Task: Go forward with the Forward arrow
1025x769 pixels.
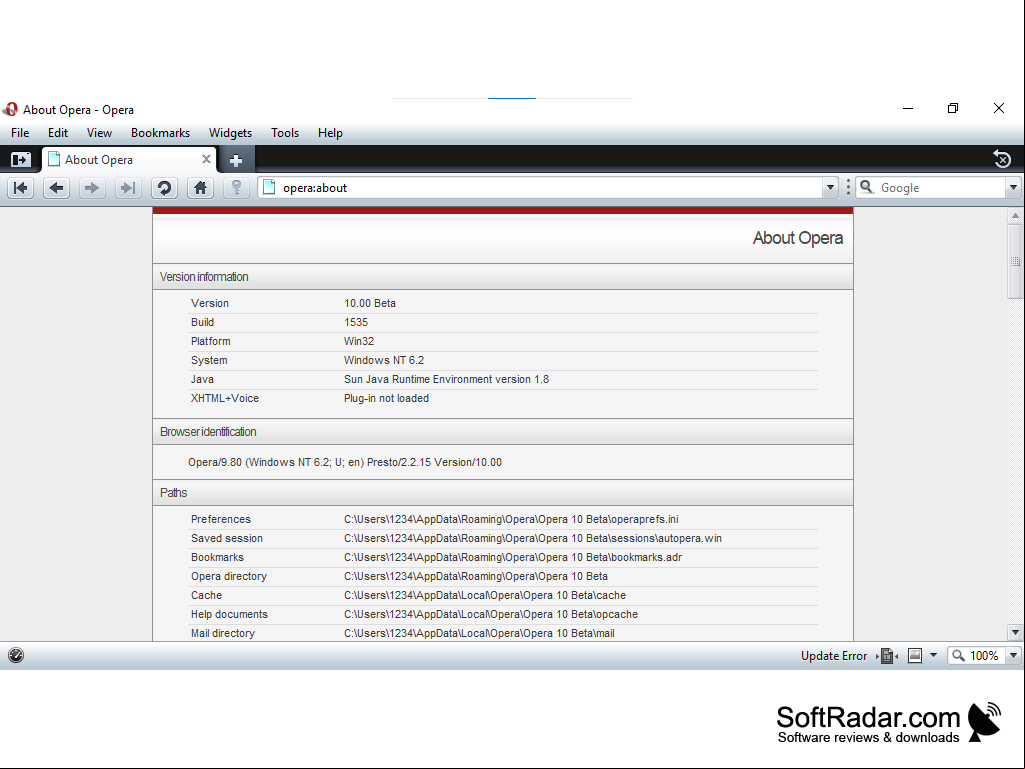Action: (x=92, y=188)
